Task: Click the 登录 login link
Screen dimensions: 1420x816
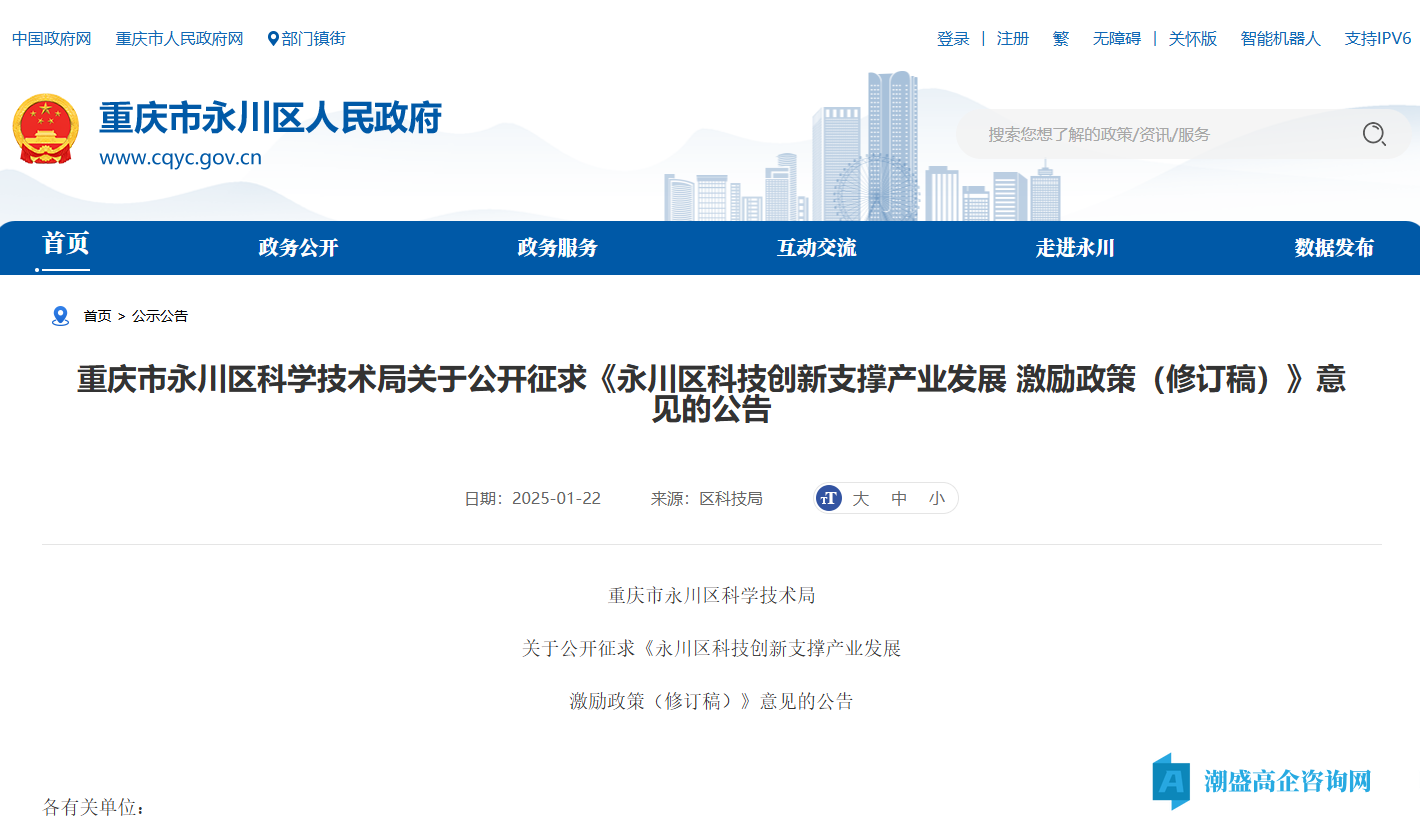Action: pyautogui.click(x=953, y=39)
